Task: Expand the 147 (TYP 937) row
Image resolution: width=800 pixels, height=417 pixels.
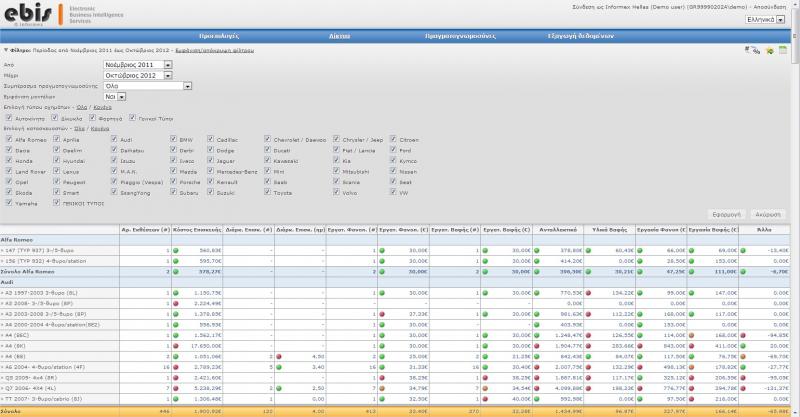Action: click(x=2, y=251)
